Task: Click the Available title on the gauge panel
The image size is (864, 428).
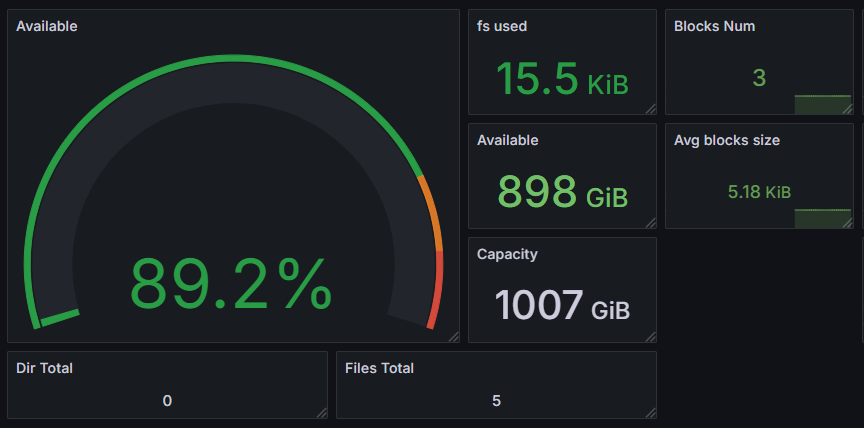Action: [x=47, y=26]
